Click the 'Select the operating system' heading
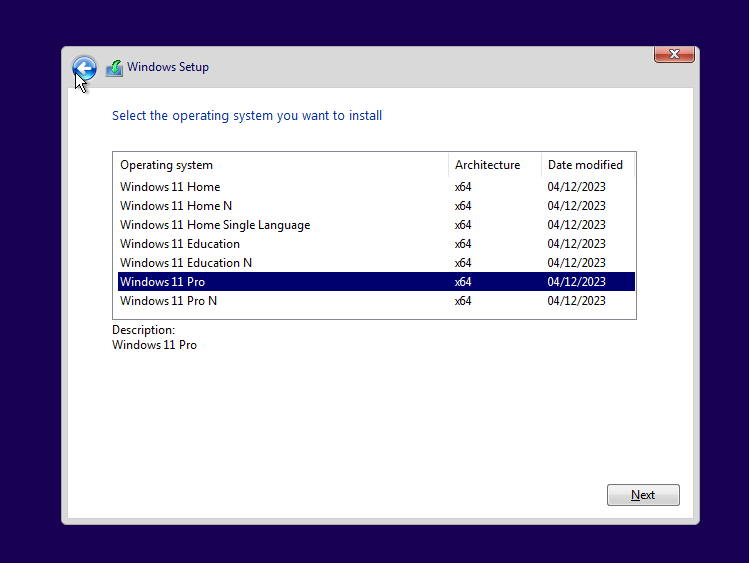 pos(247,116)
